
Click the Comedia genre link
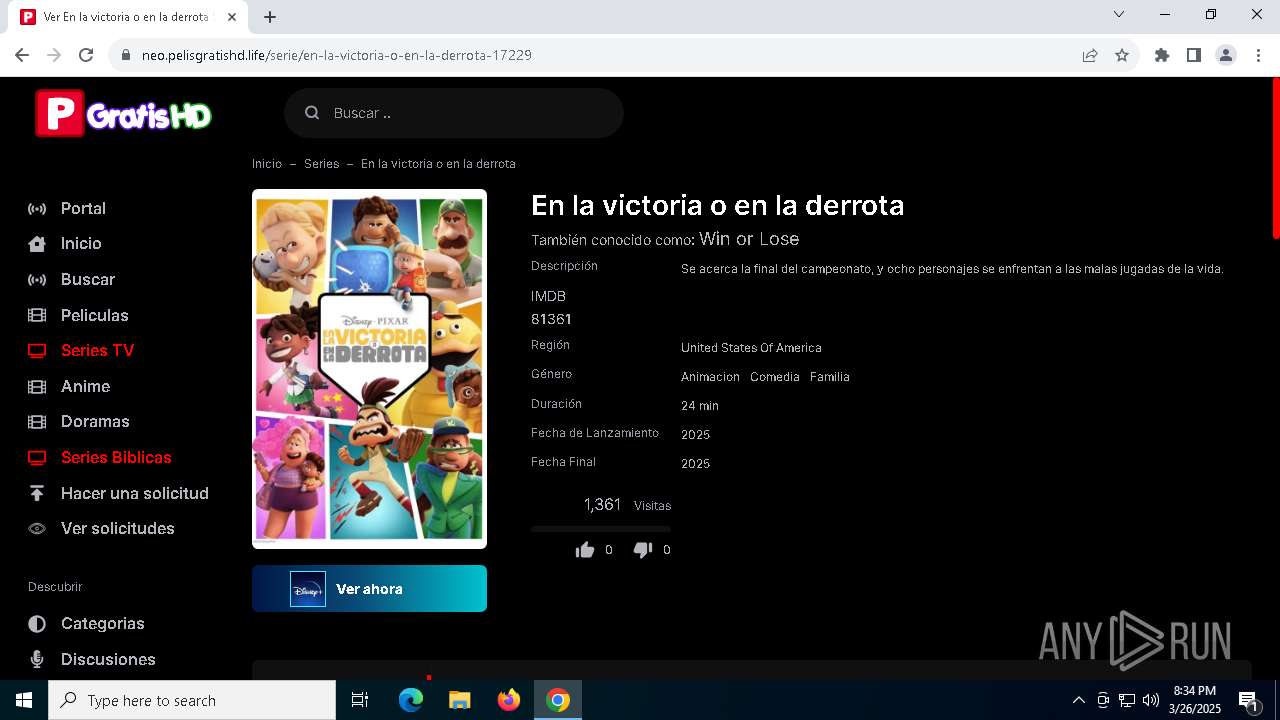pyautogui.click(x=775, y=377)
